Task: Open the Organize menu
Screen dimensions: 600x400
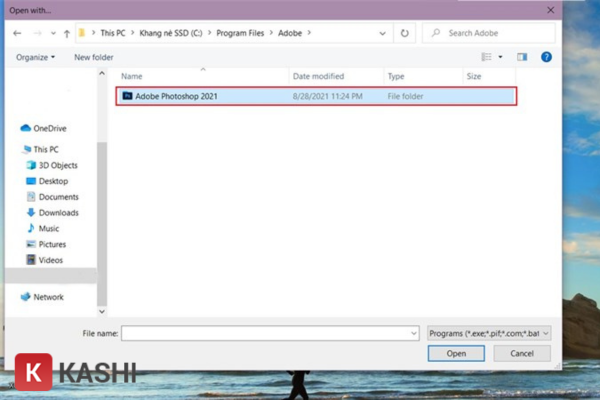Action: (x=35, y=57)
